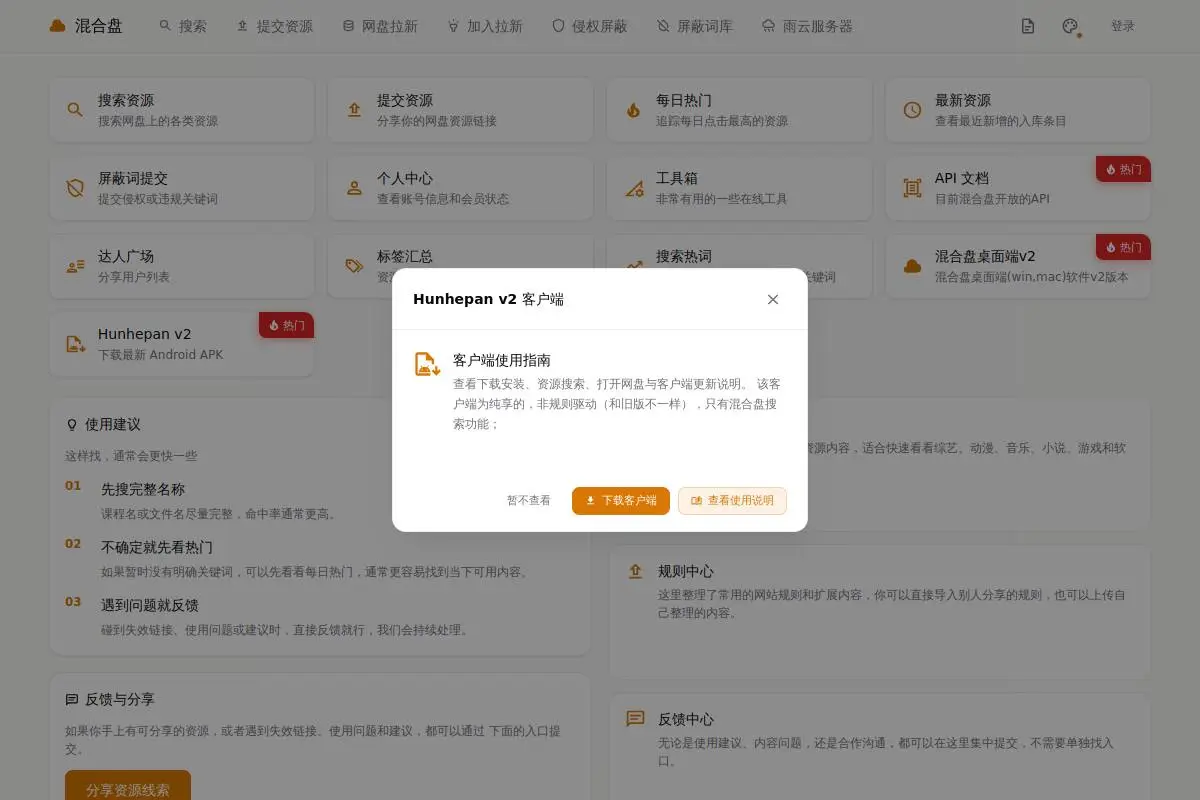Click the 混合盘 cloud logo icon
This screenshot has height=800, width=1200.
point(58,26)
